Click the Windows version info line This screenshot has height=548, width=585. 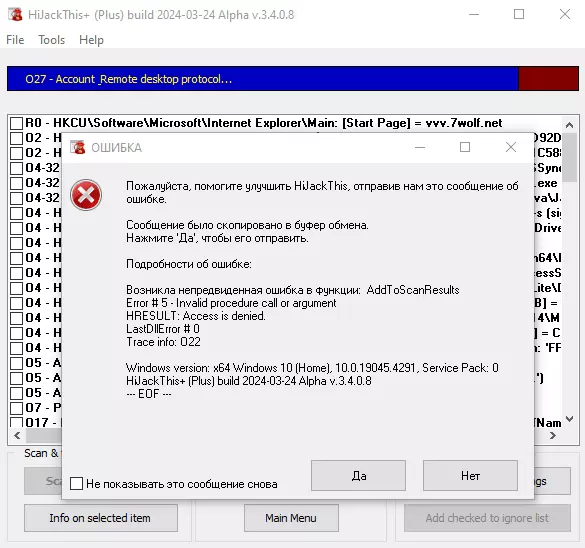click(x=312, y=368)
